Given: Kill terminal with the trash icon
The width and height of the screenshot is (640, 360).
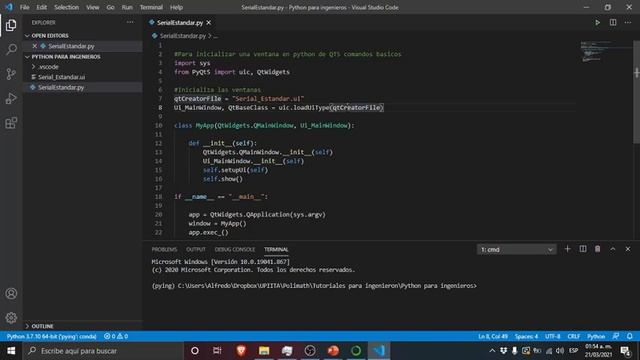Looking at the screenshot, I should 598,249.
